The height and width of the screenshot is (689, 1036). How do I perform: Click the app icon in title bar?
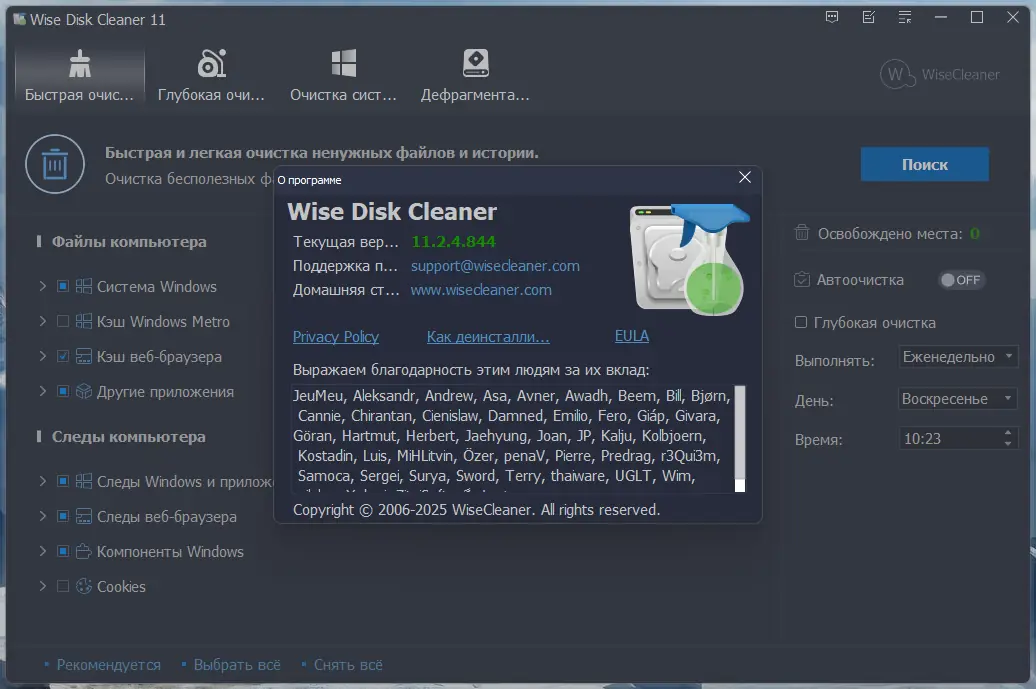pos(19,19)
